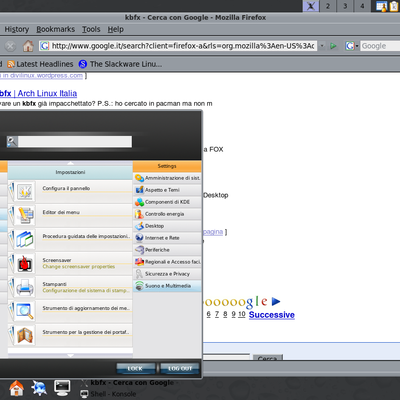
Task: Click the Firefox Home toolbar icon
Action: click(x=28, y=46)
